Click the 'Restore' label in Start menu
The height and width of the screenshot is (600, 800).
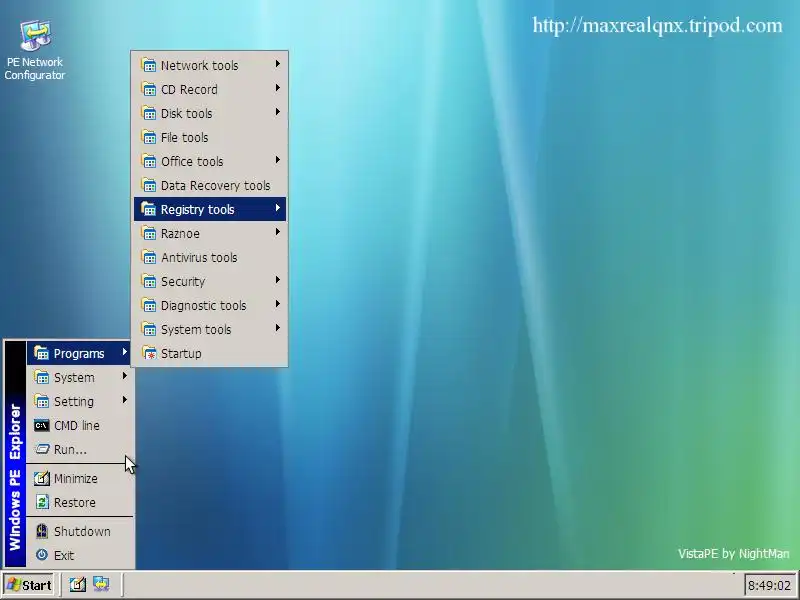tap(74, 503)
